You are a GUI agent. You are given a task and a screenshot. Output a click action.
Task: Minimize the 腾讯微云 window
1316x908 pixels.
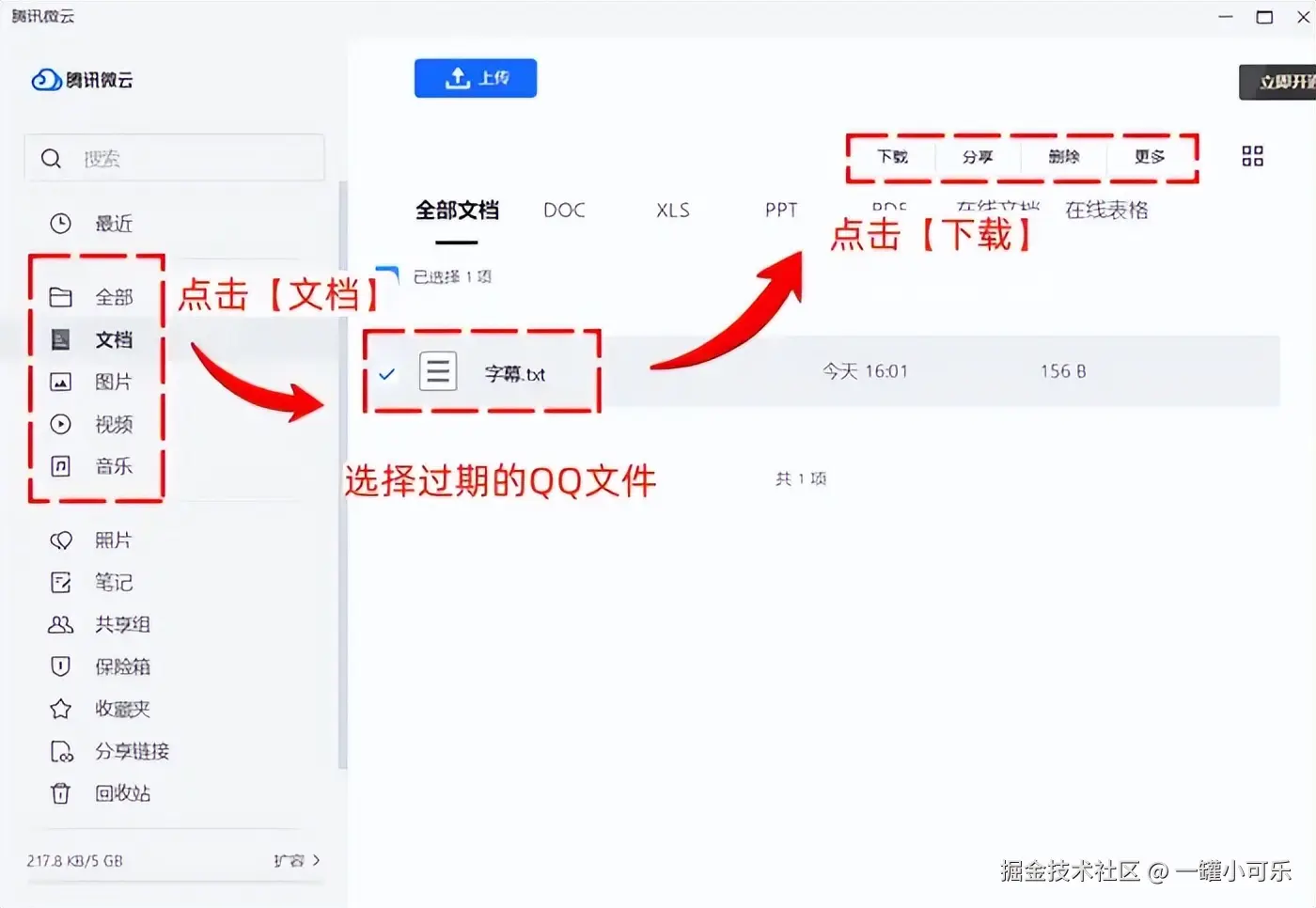pyautogui.click(x=1226, y=17)
